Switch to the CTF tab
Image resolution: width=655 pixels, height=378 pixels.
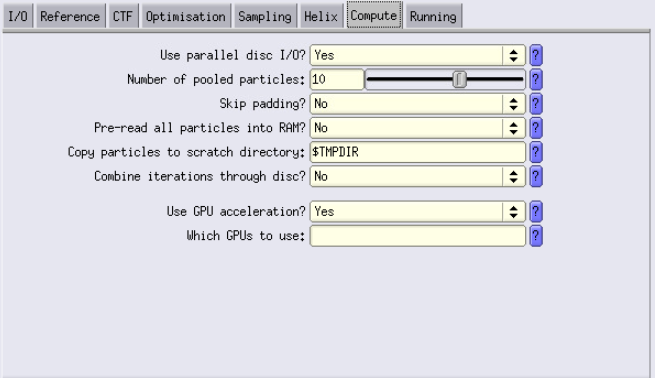[123, 16]
